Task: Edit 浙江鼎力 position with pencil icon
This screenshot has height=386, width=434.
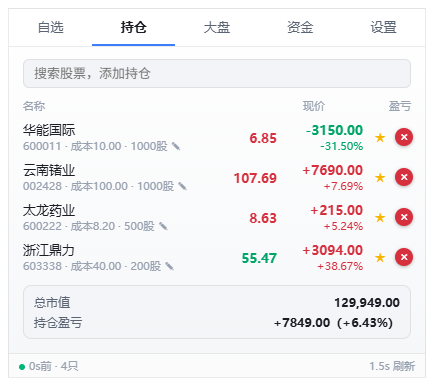Action: click(x=169, y=266)
